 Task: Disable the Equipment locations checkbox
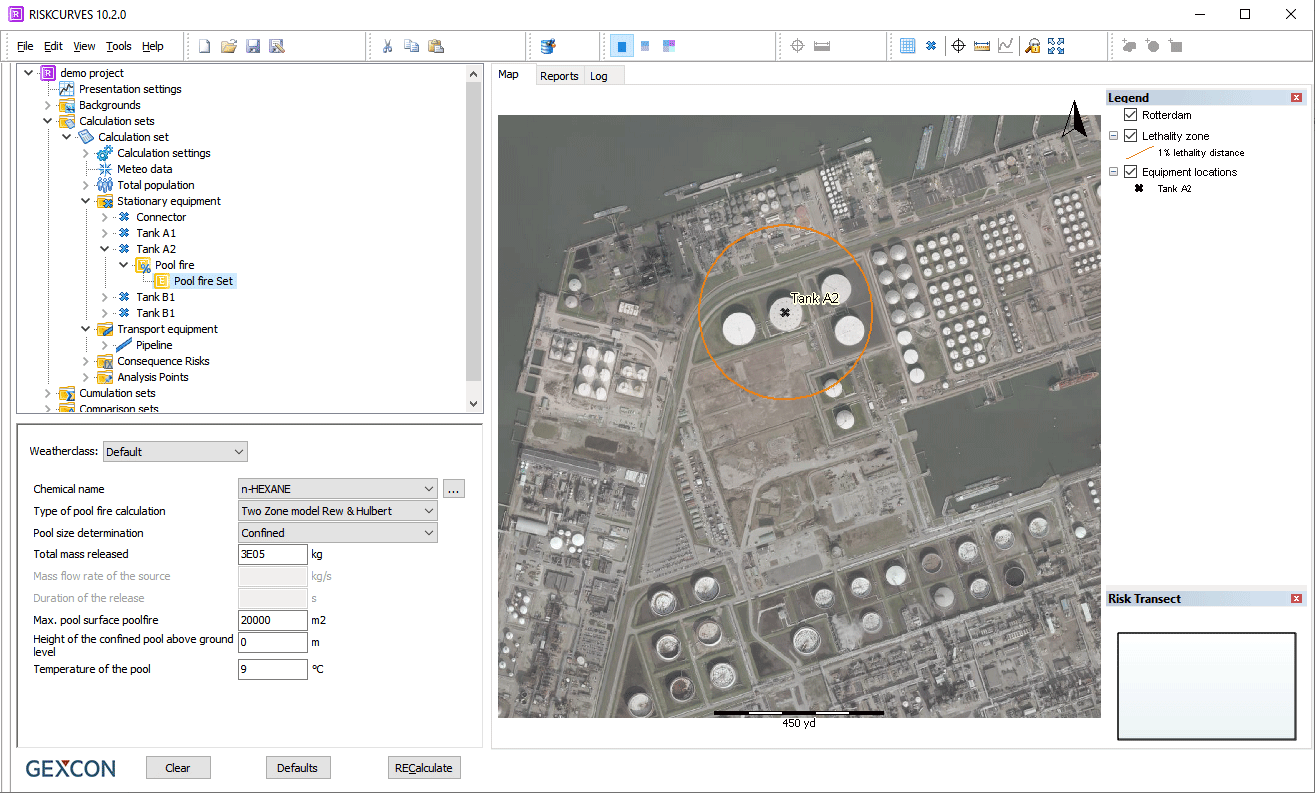tap(1131, 172)
